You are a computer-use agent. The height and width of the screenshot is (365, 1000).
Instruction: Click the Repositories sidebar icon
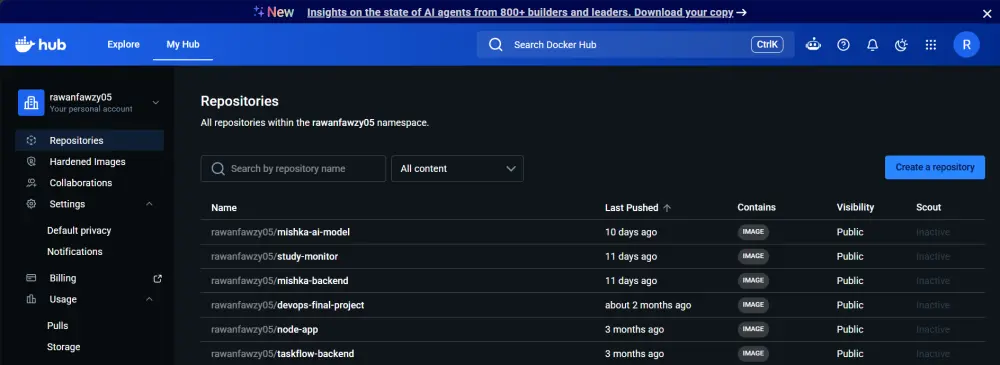pos(31,140)
